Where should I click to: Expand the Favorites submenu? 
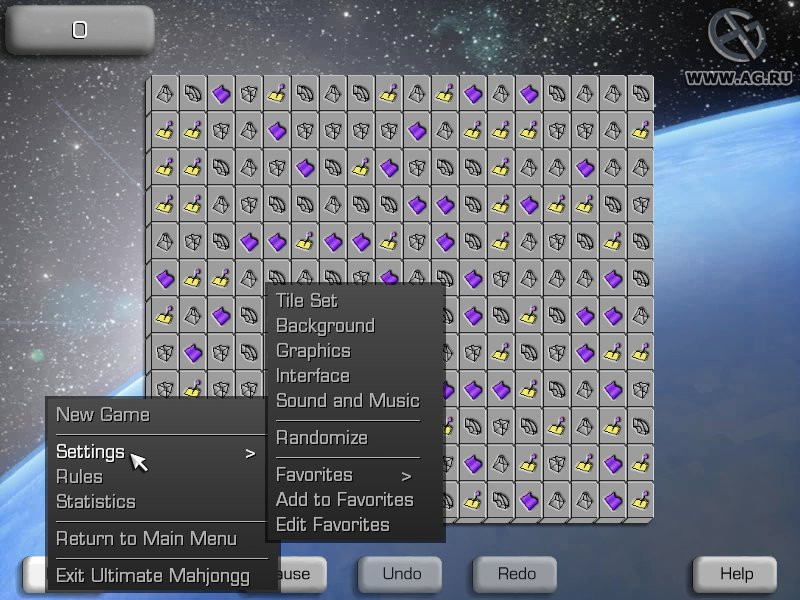(x=344, y=475)
